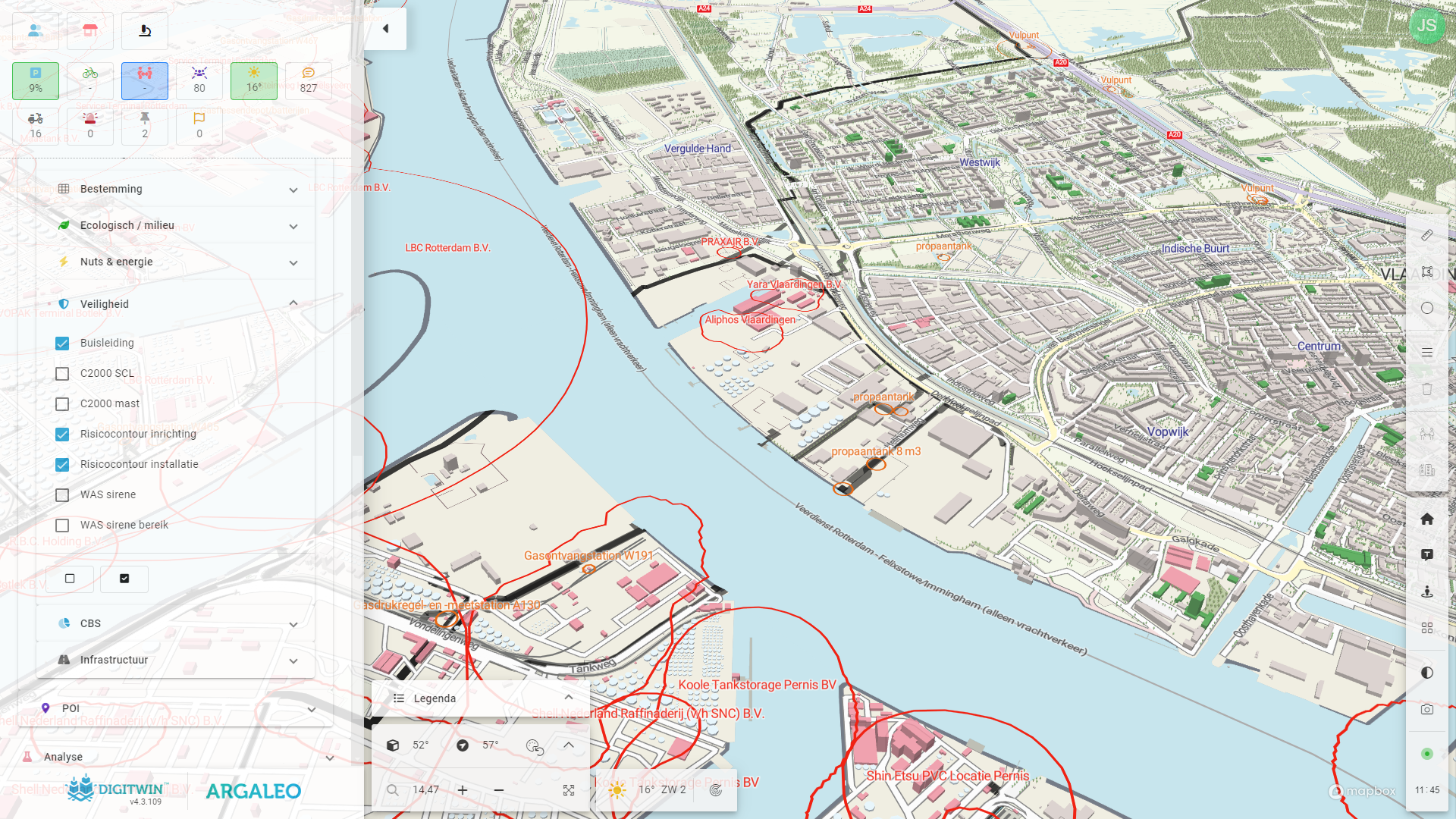Enable the WAS sirene checkbox
The width and height of the screenshot is (1456, 819).
(62, 495)
